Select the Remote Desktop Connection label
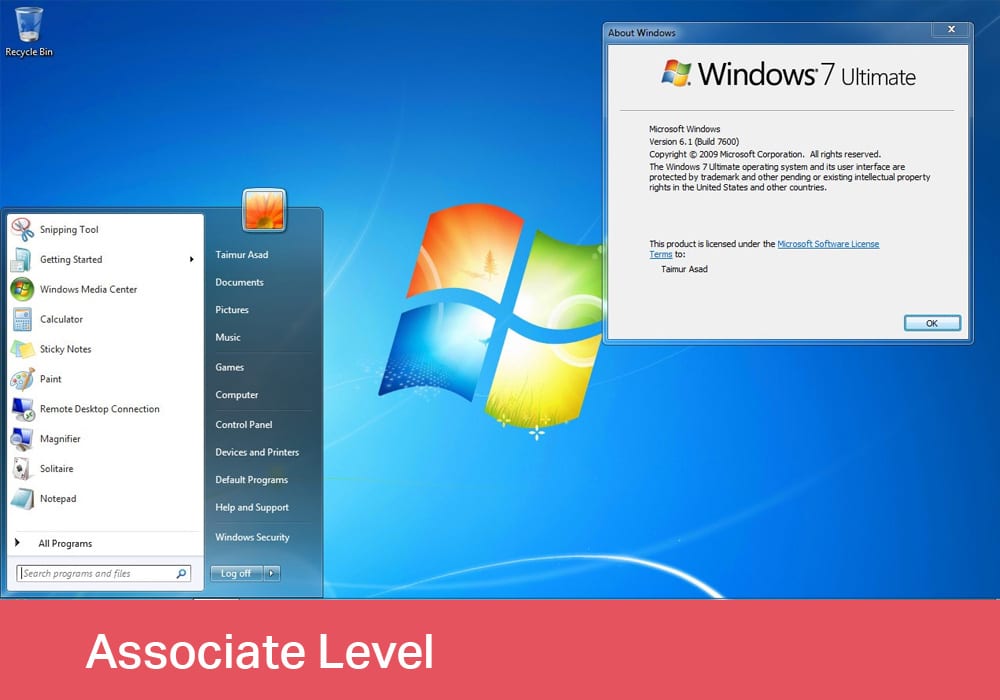This screenshot has width=1000, height=700. coord(99,409)
